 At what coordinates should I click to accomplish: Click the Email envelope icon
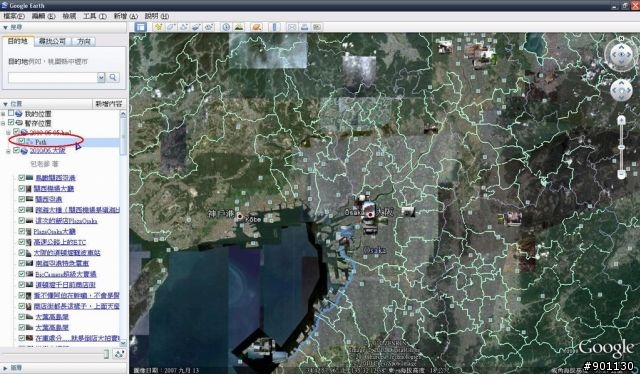pos(292,27)
